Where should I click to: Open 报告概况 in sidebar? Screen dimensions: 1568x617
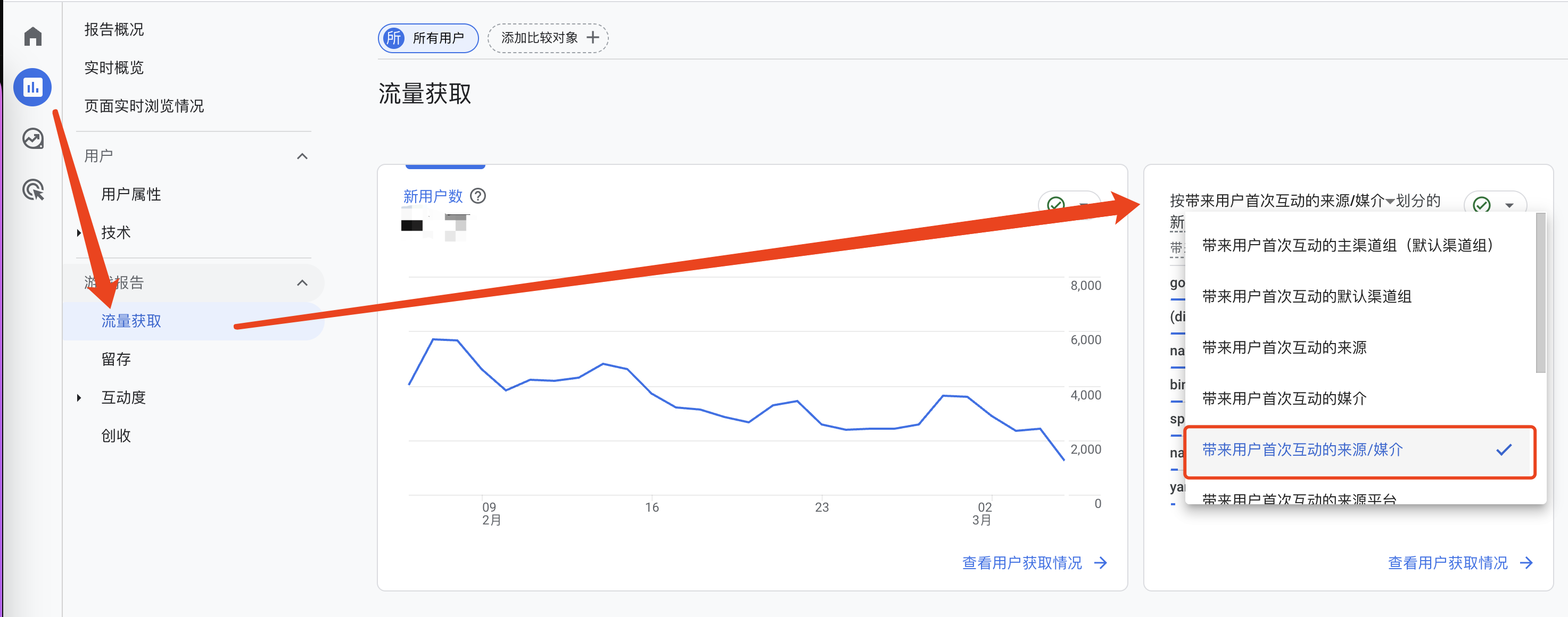[x=114, y=29]
